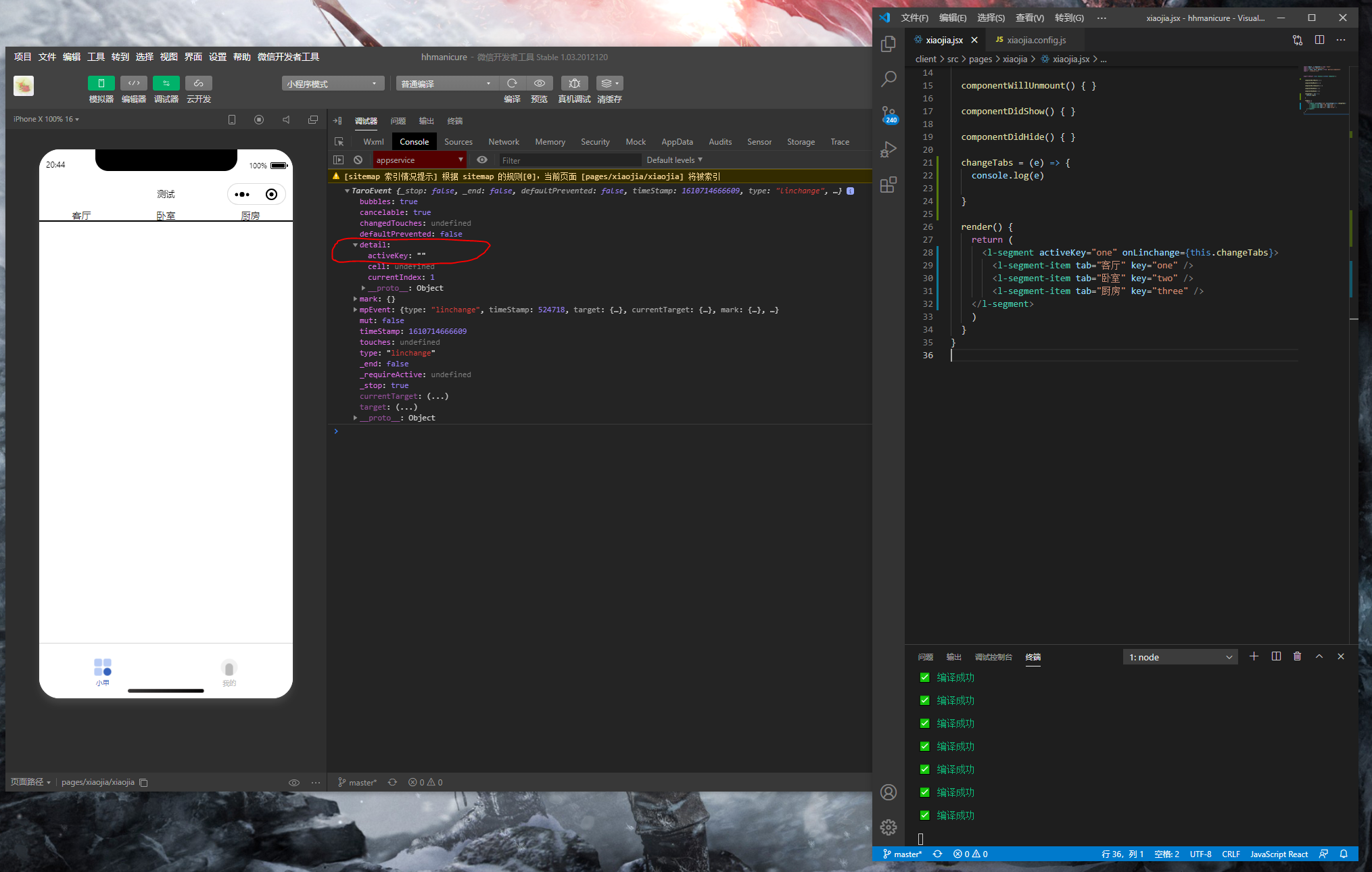1372x872 pixels.
Task: Toggle the simulator panel button
Action: [101, 83]
